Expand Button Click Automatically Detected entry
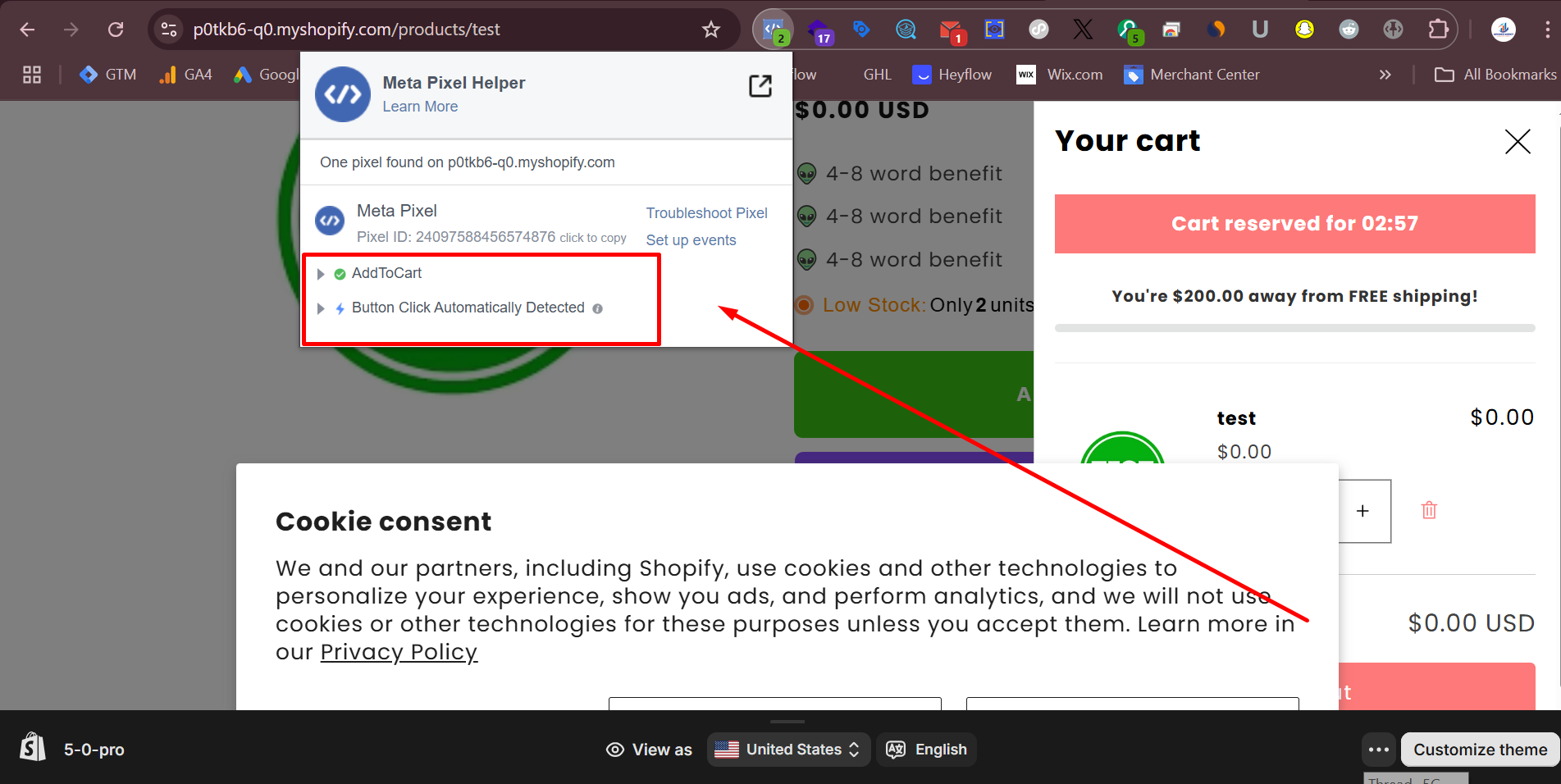1561x784 pixels. (x=321, y=308)
